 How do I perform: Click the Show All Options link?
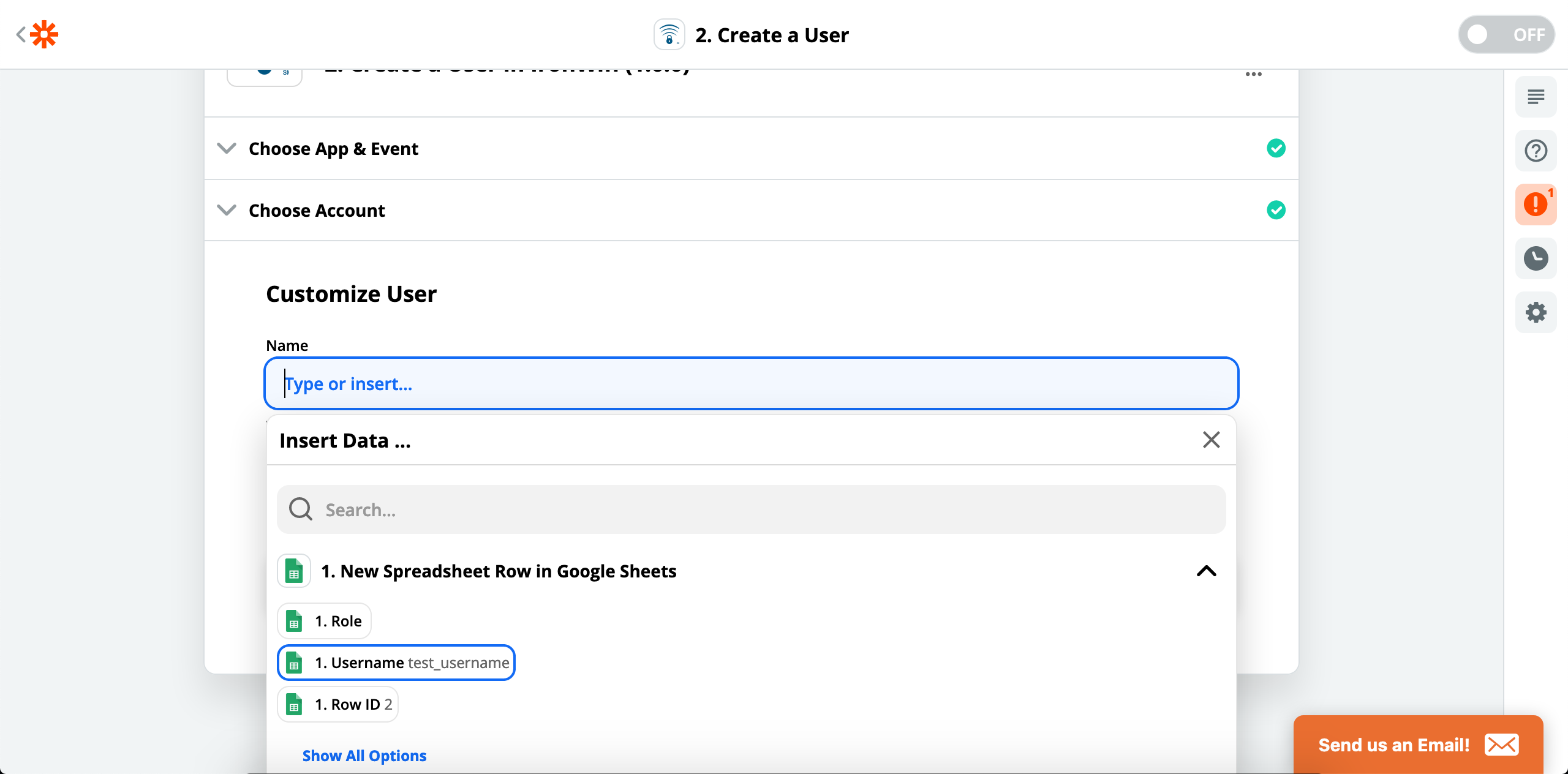pyautogui.click(x=364, y=756)
